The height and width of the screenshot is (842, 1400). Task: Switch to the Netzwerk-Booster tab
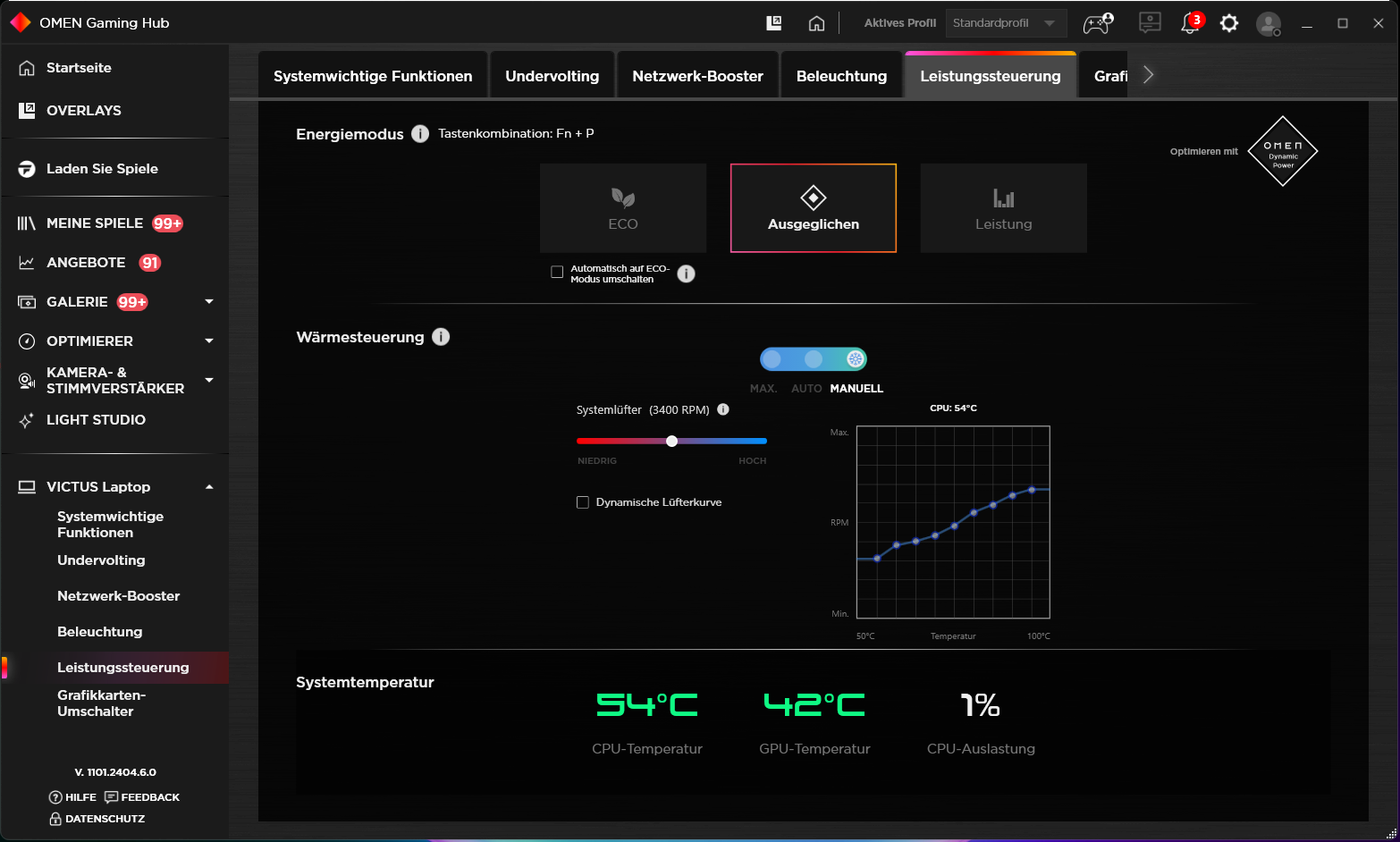(697, 76)
